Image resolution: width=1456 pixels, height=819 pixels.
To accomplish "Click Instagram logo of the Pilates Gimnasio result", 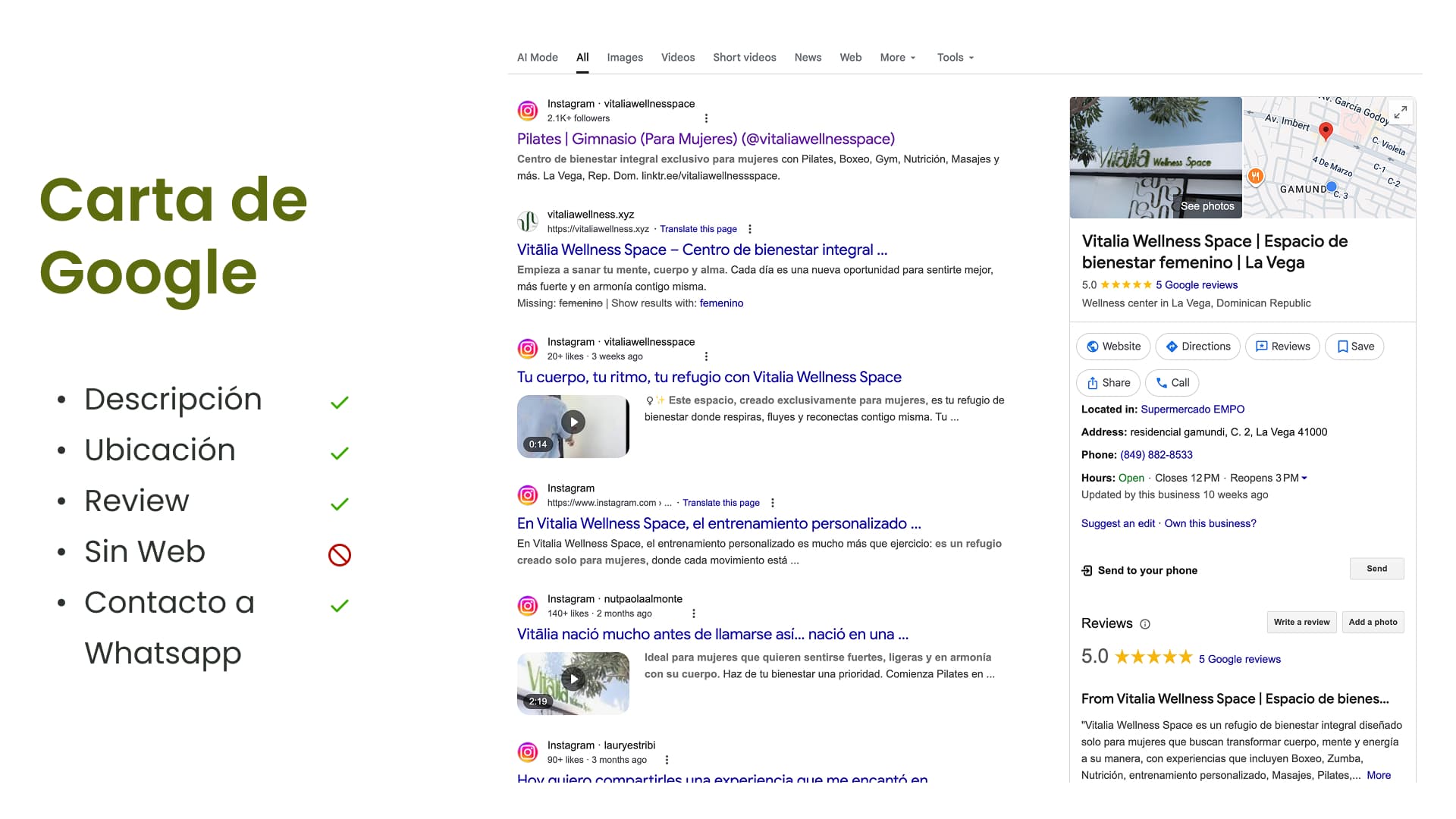I will tap(528, 111).
